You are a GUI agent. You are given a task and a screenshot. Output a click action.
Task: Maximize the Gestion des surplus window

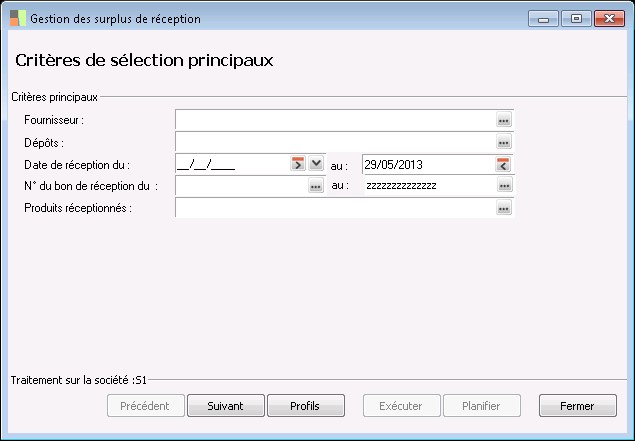575,18
